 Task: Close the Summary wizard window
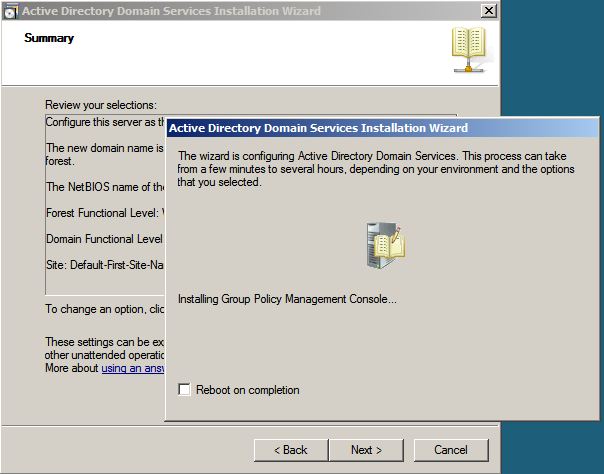coord(489,10)
